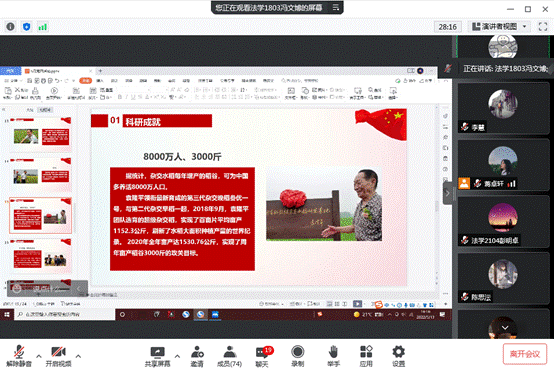Viewport: 554px width, 369px height.
Task: Open meeting settings gear
Action: pyautogui.click(x=399, y=356)
